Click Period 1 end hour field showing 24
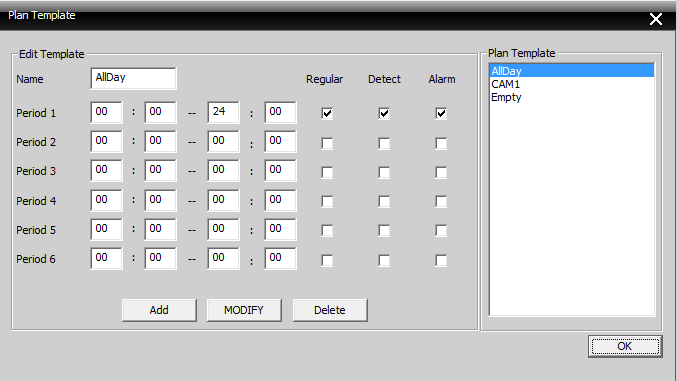 [x=223, y=112]
